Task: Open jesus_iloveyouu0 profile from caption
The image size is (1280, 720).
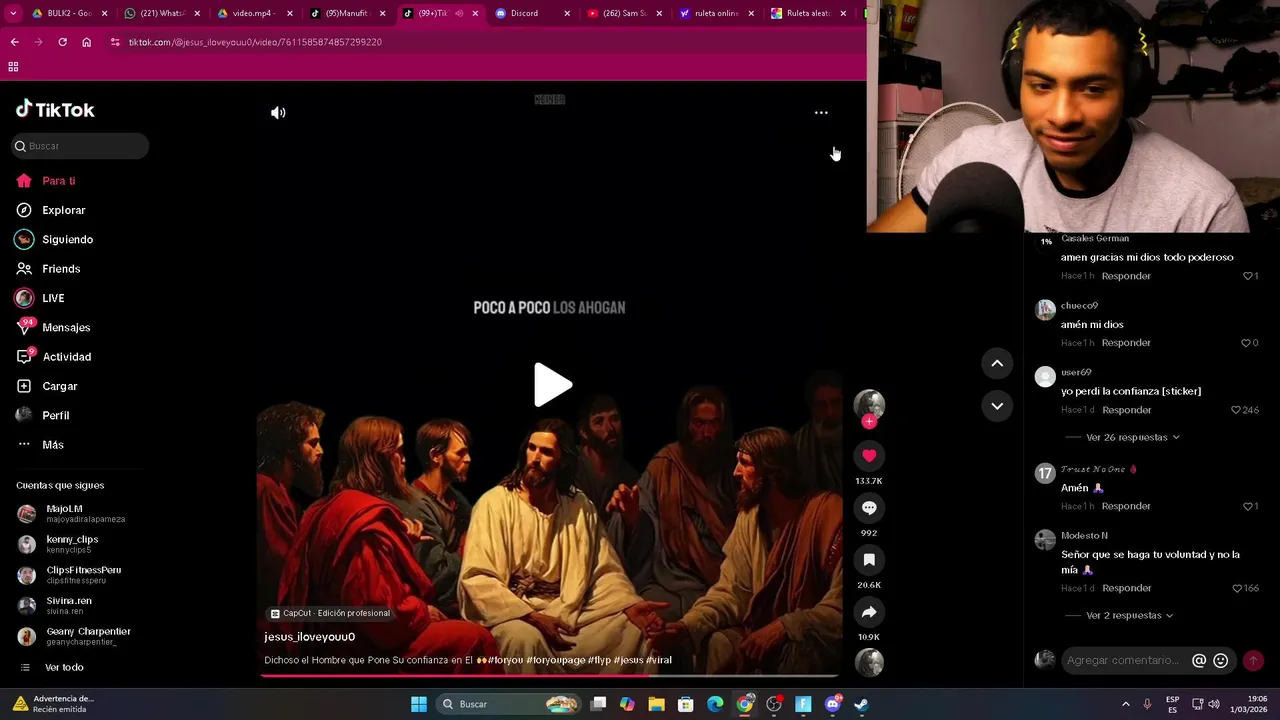Action: click(309, 637)
